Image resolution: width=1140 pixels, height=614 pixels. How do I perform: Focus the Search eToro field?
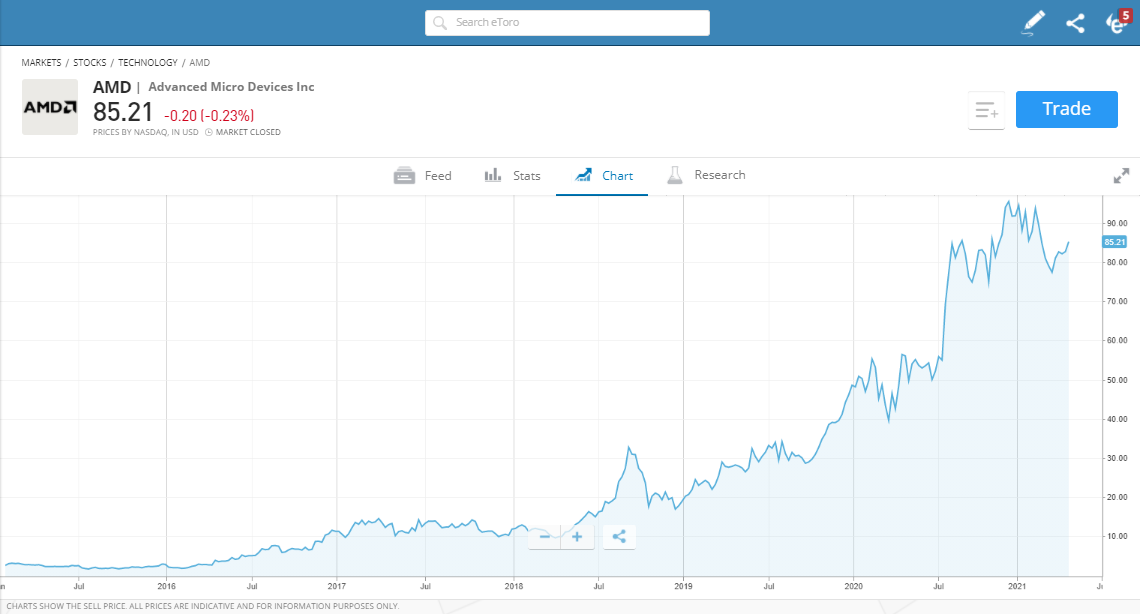coord(567,23)
